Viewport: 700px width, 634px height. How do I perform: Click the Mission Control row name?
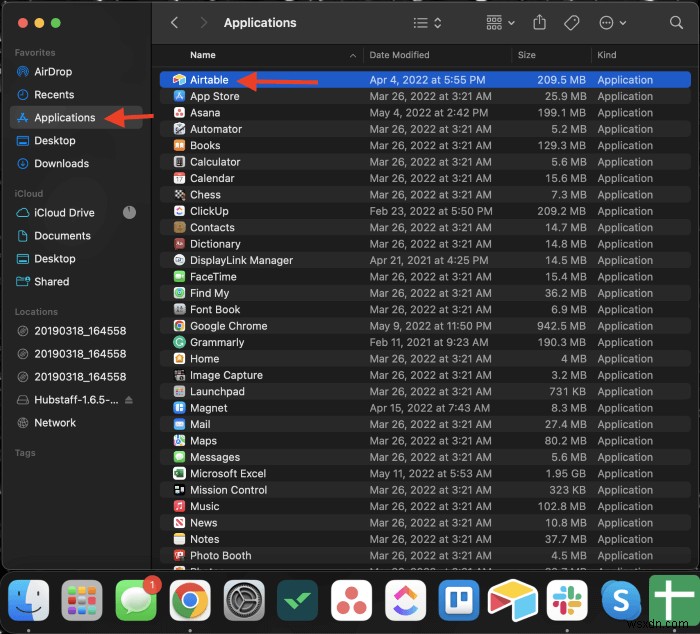click(x=229, y=490)
